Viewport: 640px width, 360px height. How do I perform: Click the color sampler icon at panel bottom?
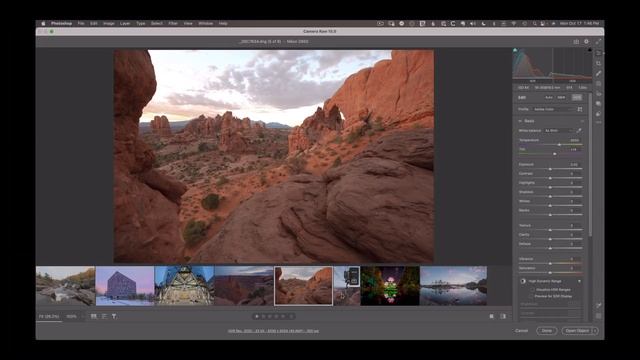click(x=598, y=306)
